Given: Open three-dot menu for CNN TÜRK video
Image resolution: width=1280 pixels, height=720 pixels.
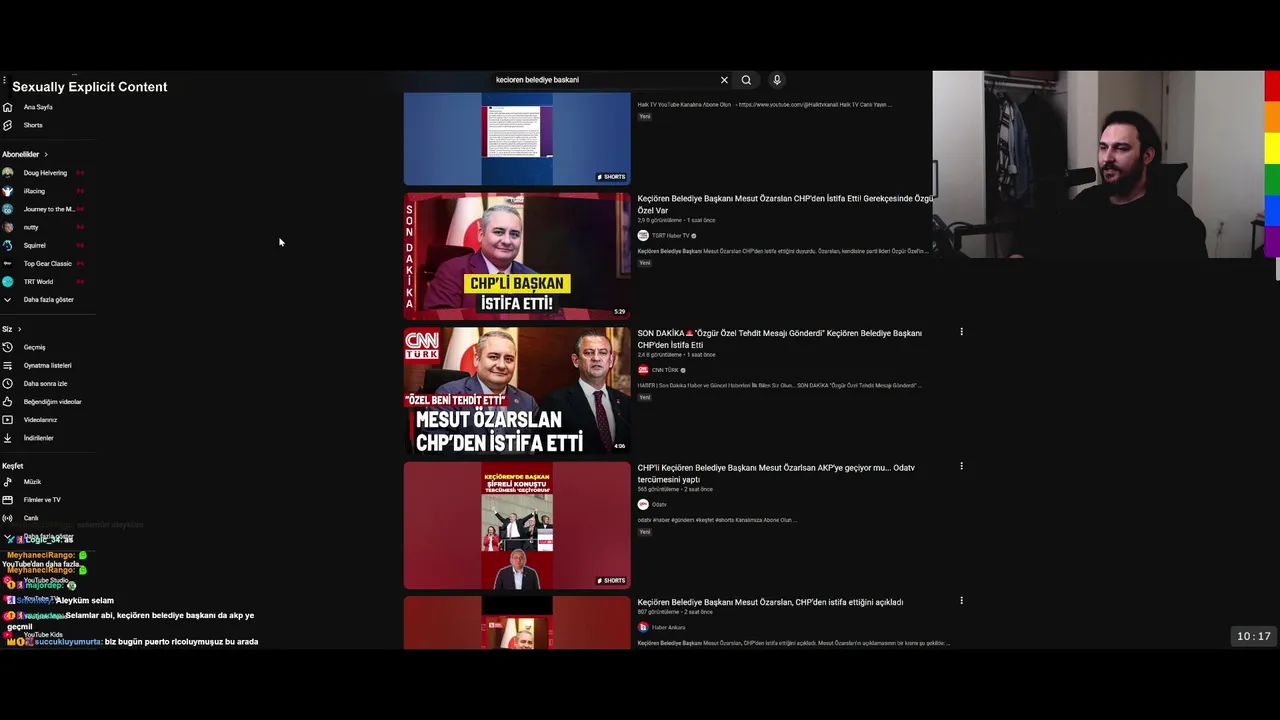Looking at the screenshot, I should pyautogui.click(x=961, y=332).
